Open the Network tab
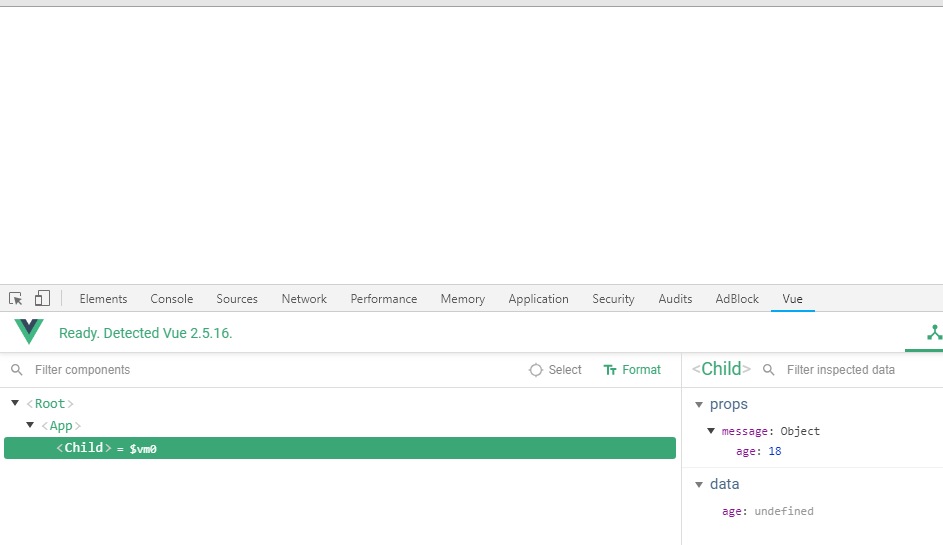Screen dimensions: 943x545 pos(304,299)
